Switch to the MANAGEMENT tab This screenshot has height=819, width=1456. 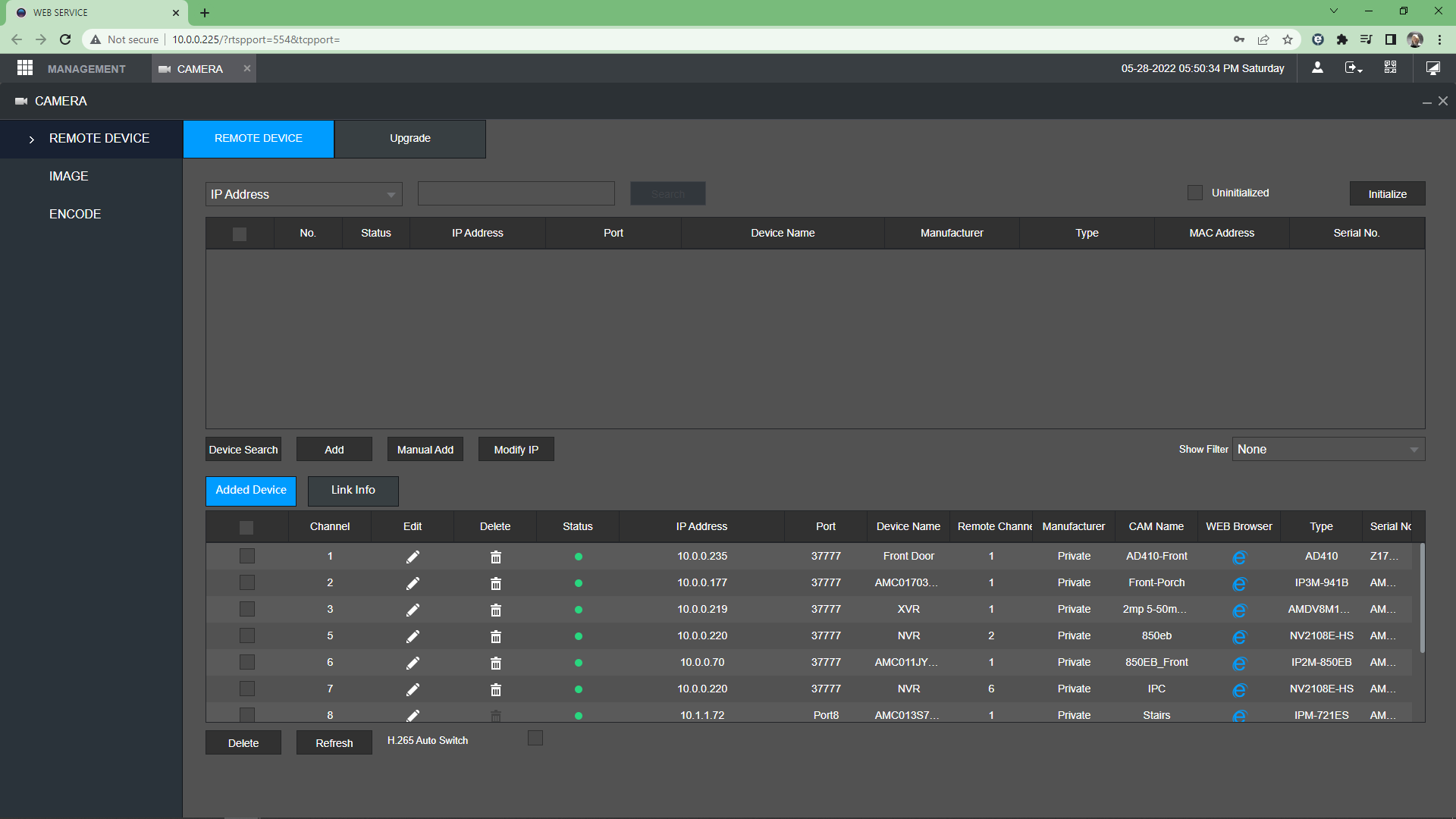point(86,69)
